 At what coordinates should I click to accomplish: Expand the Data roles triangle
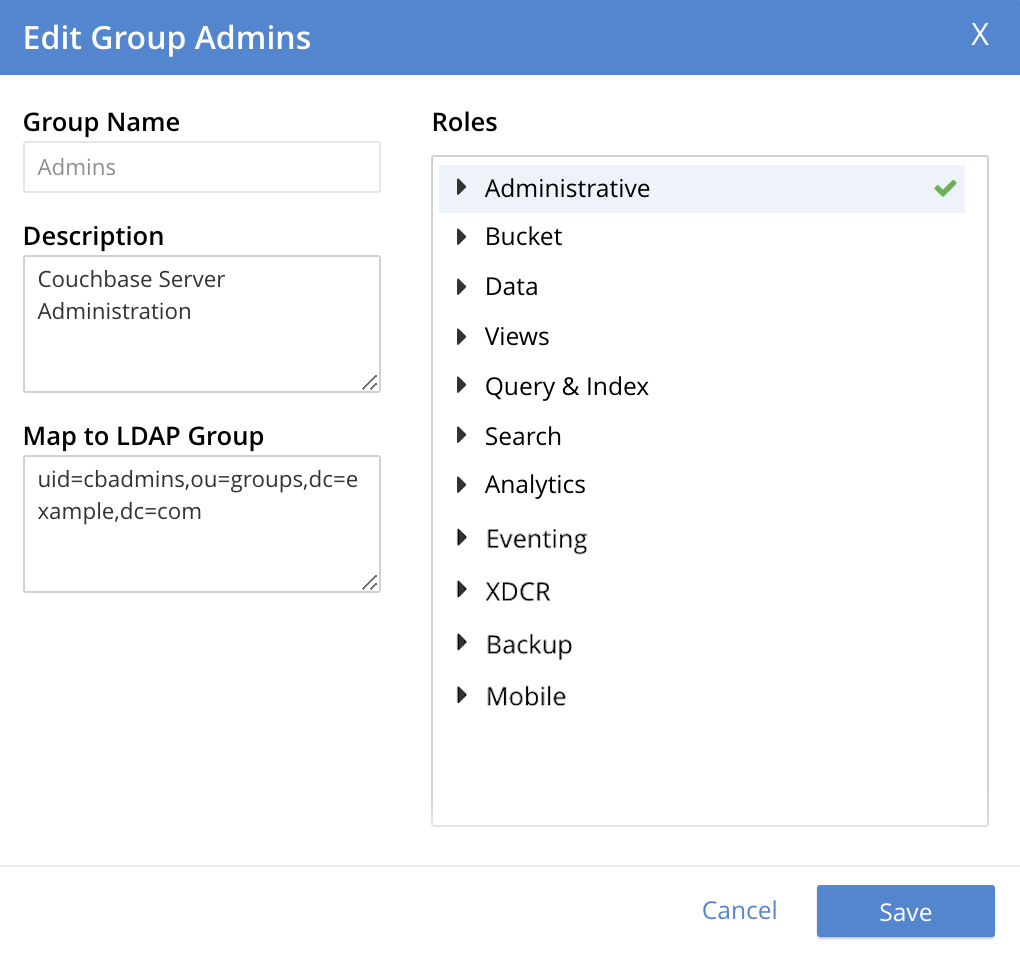coord(461,286)
